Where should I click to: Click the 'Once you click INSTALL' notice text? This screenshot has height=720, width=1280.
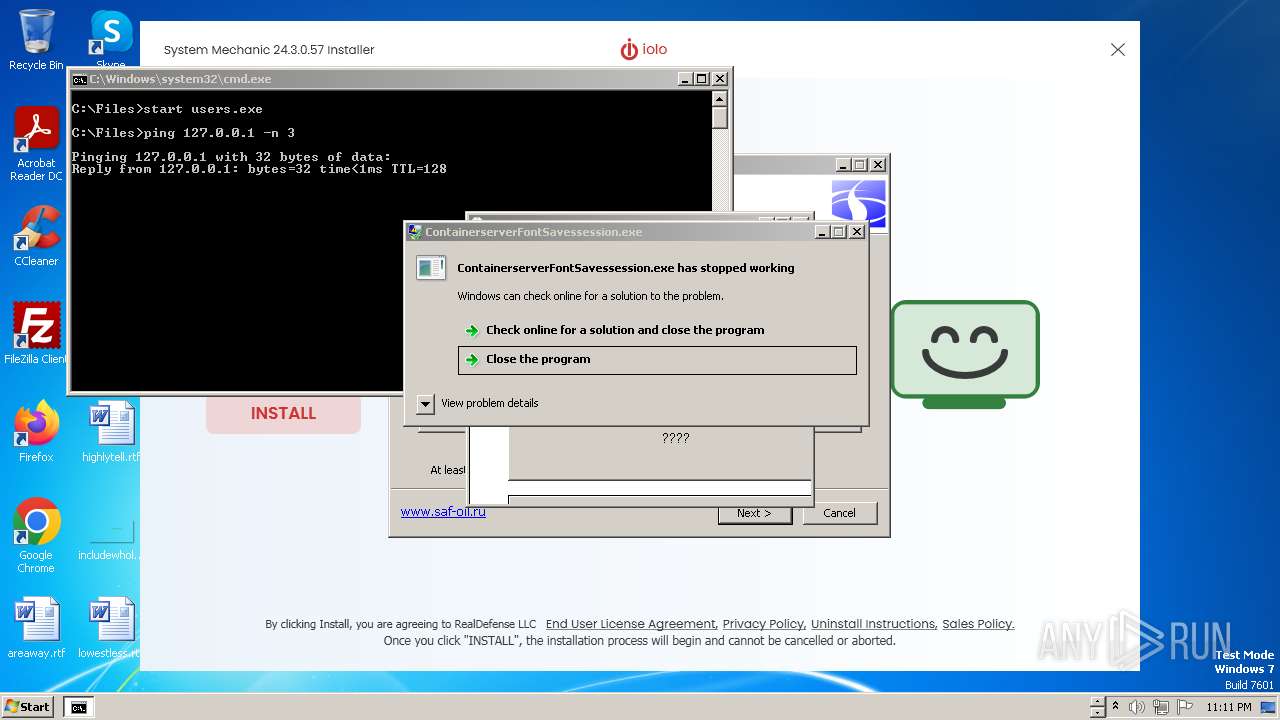click(x=640, y=641)
